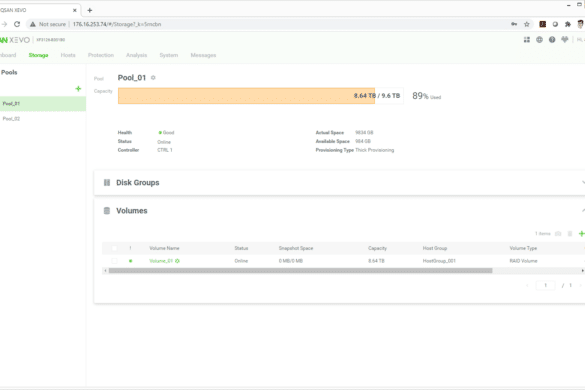Screen dimensions: 585x390
Task: Open the Protection tab
Action: 101,55
